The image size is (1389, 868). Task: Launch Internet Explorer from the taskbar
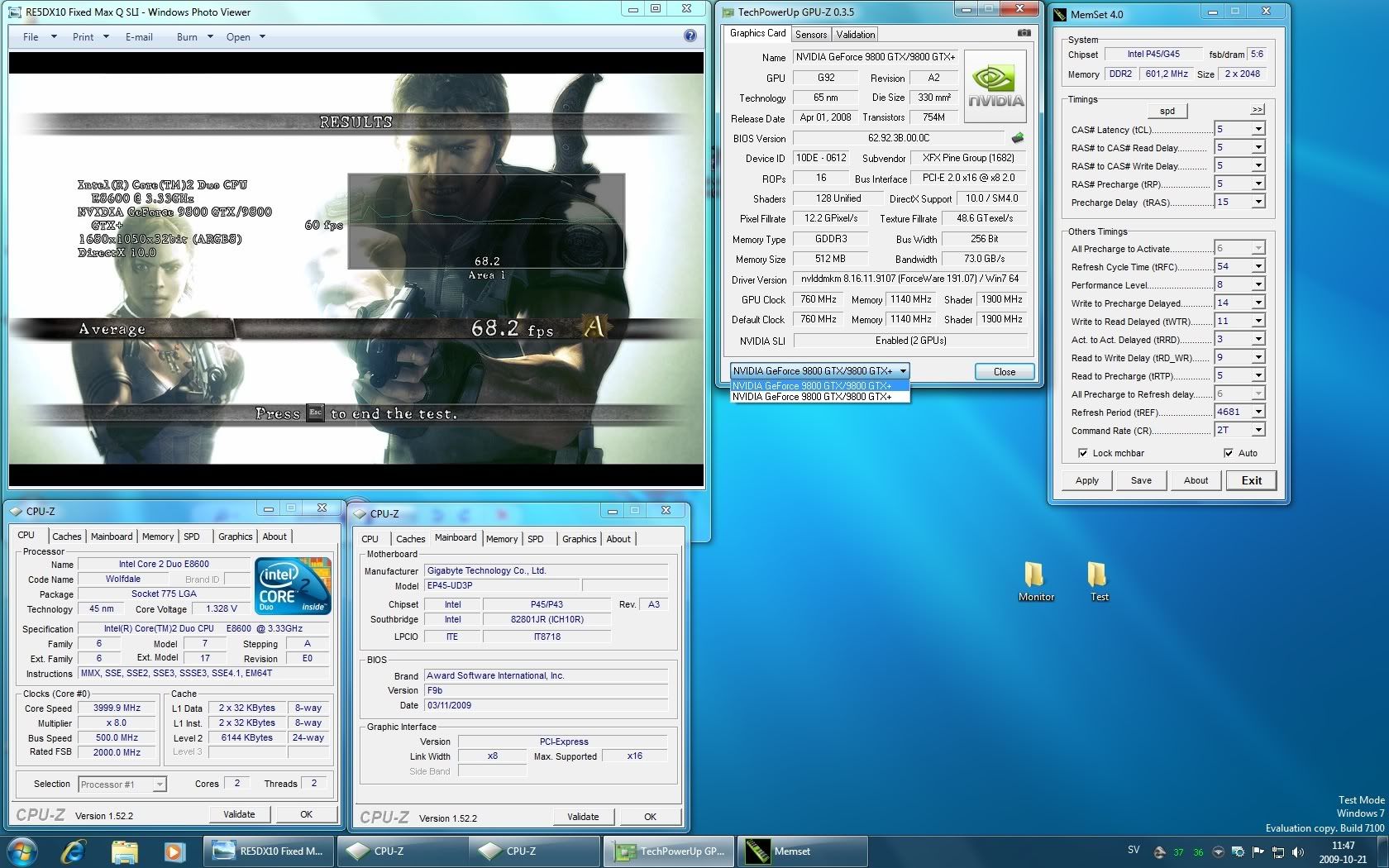pyautogui.click(x=73, y=851)
